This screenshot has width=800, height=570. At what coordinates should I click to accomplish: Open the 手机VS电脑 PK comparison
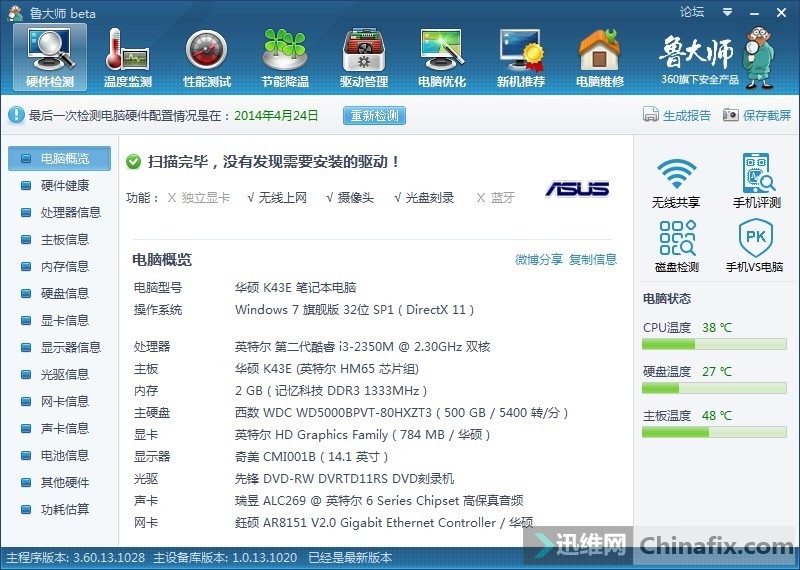point(755,246)
